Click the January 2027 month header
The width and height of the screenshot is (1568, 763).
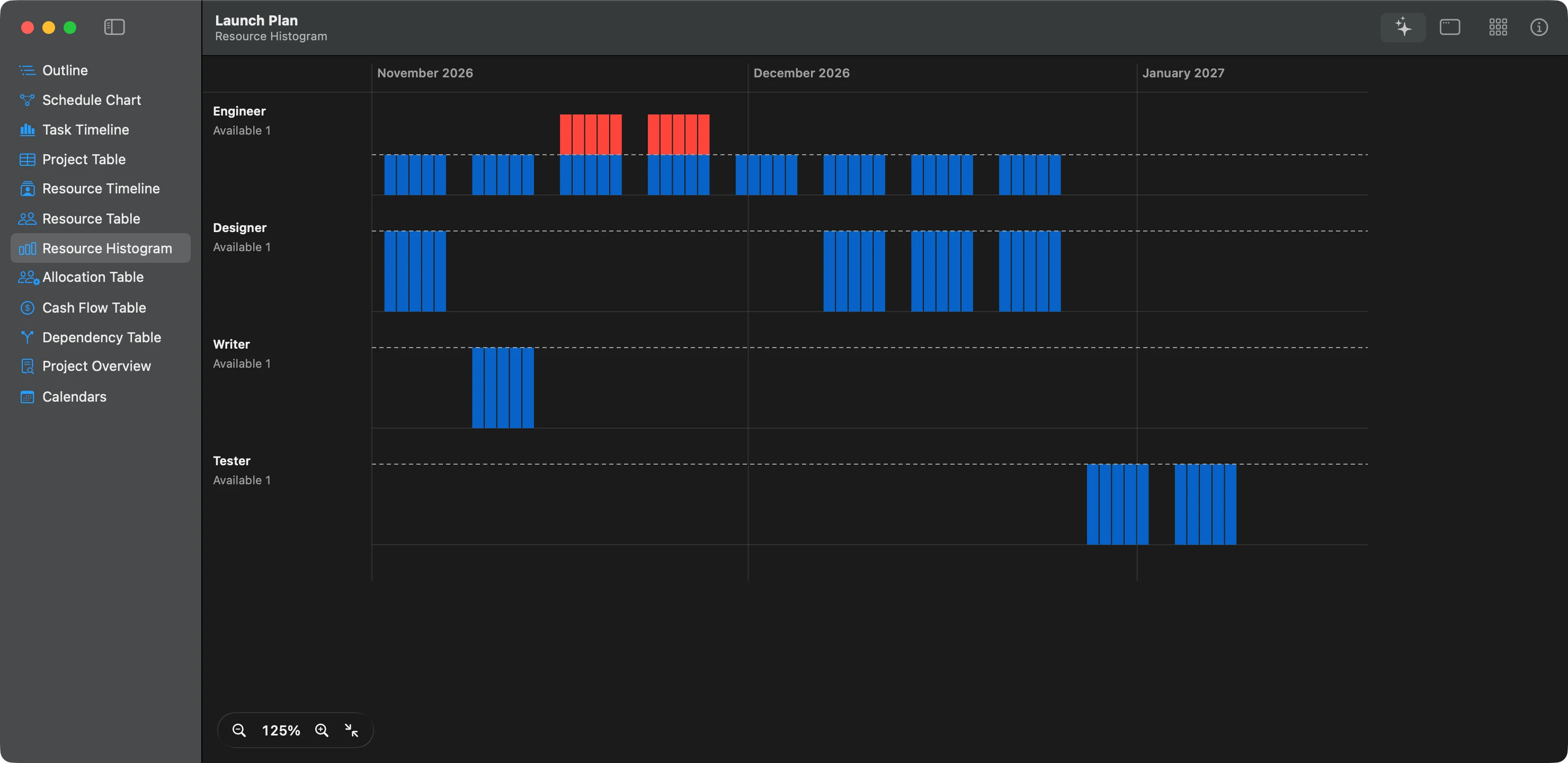tap(1183, 73)
